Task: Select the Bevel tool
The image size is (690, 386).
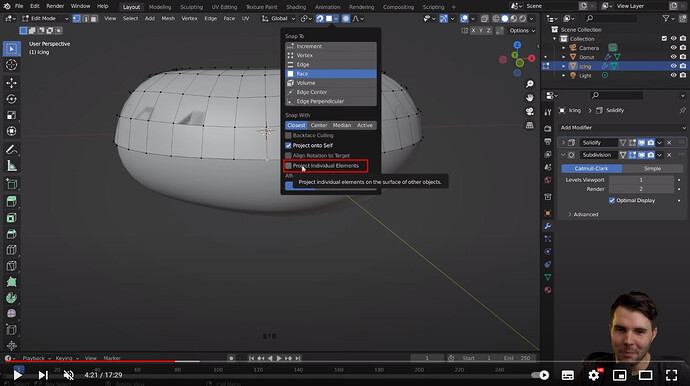Action: (11, 234)
